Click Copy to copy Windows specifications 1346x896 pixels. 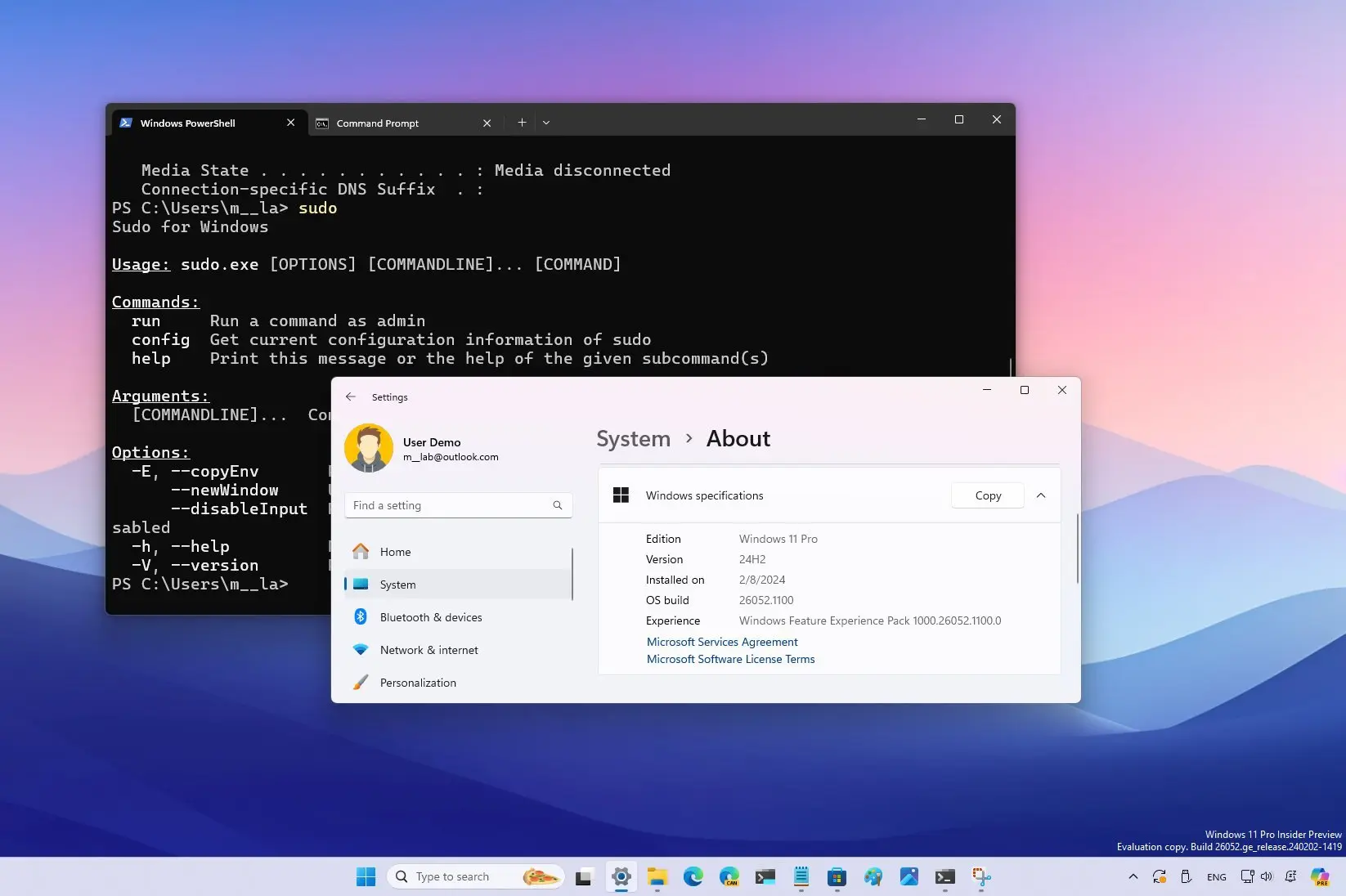(987, 495)
